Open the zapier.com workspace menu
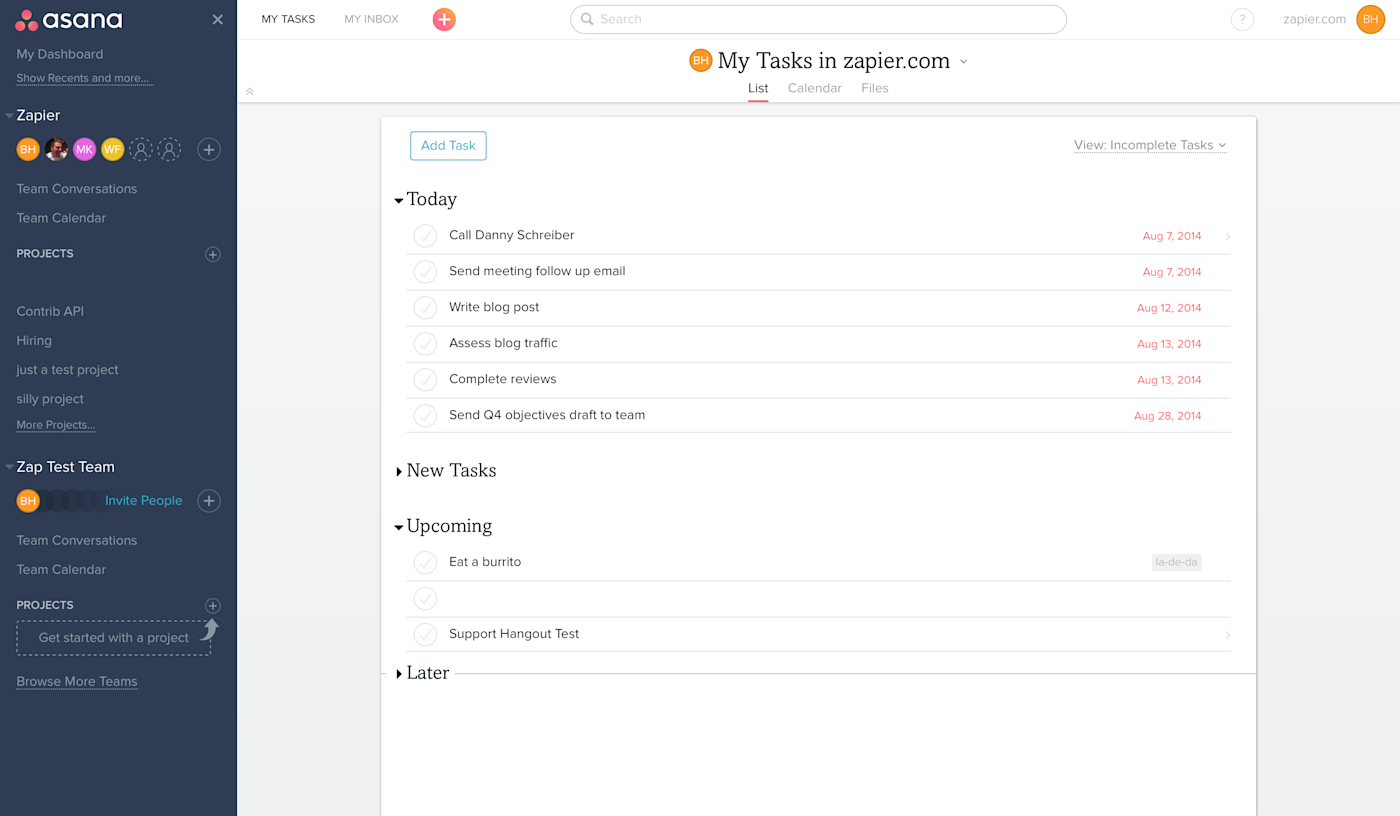1400x816 pixels. pos(1314,19)
